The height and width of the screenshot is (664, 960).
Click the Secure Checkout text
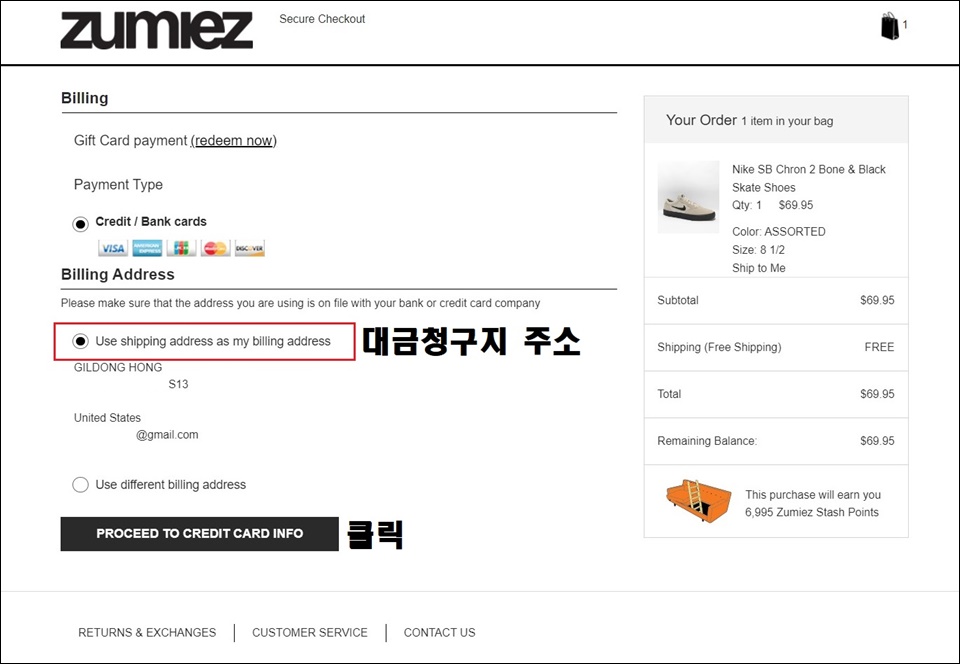322,19
